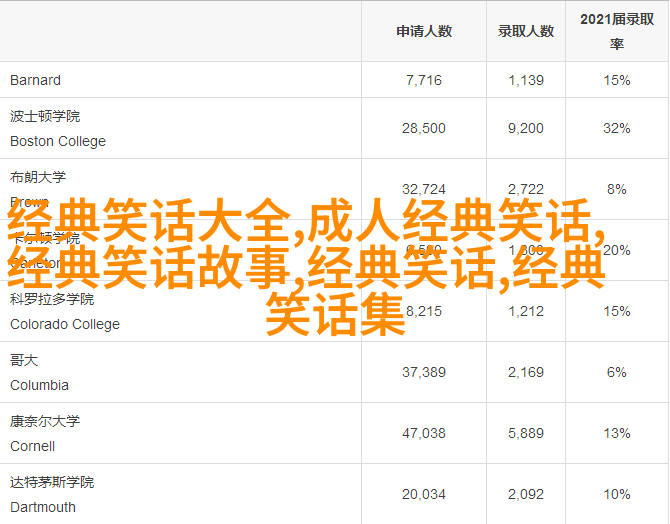
Task: Click the 申请人数 column header
Action: [423, 31]
